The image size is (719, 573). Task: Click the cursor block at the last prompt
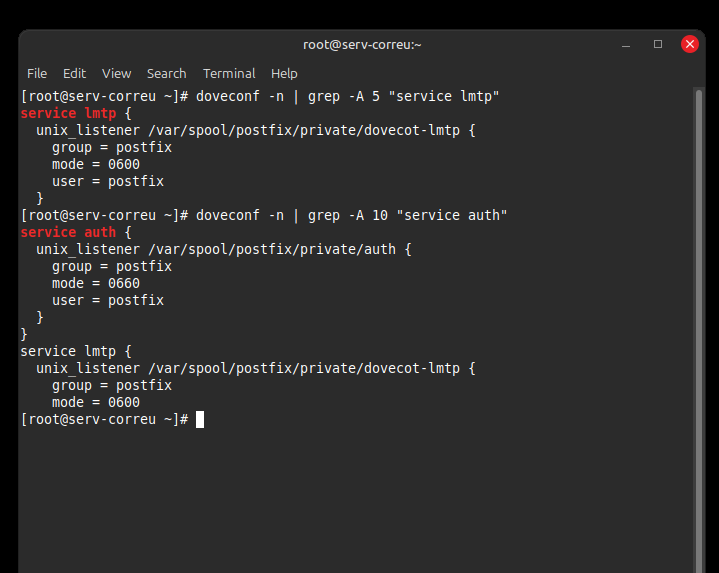200,419
